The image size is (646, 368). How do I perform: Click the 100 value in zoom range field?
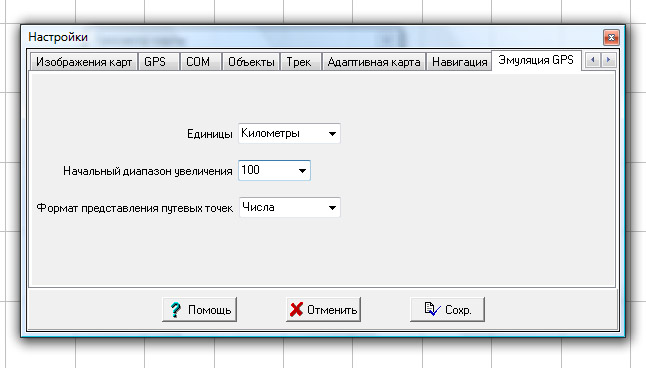250,170
